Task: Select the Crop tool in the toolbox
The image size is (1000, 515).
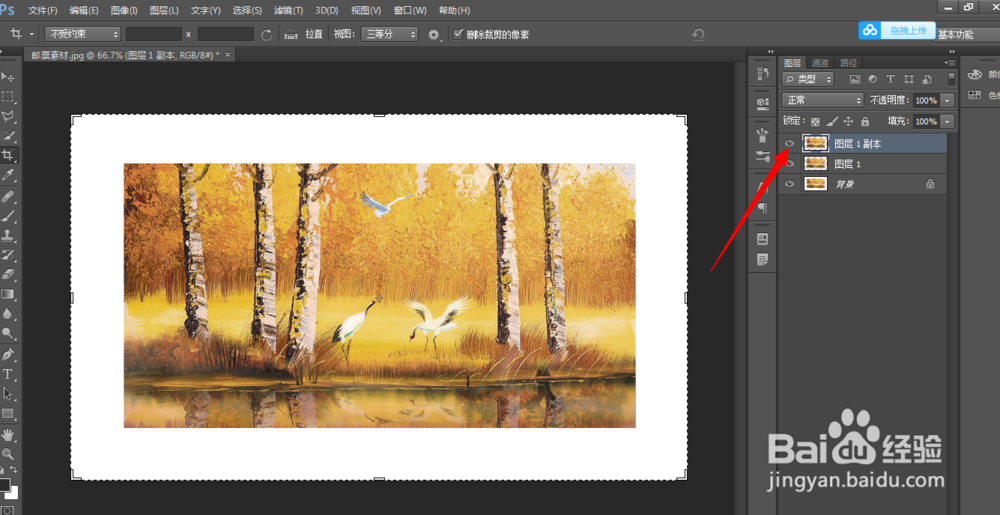Action: (x=8, y=155)
